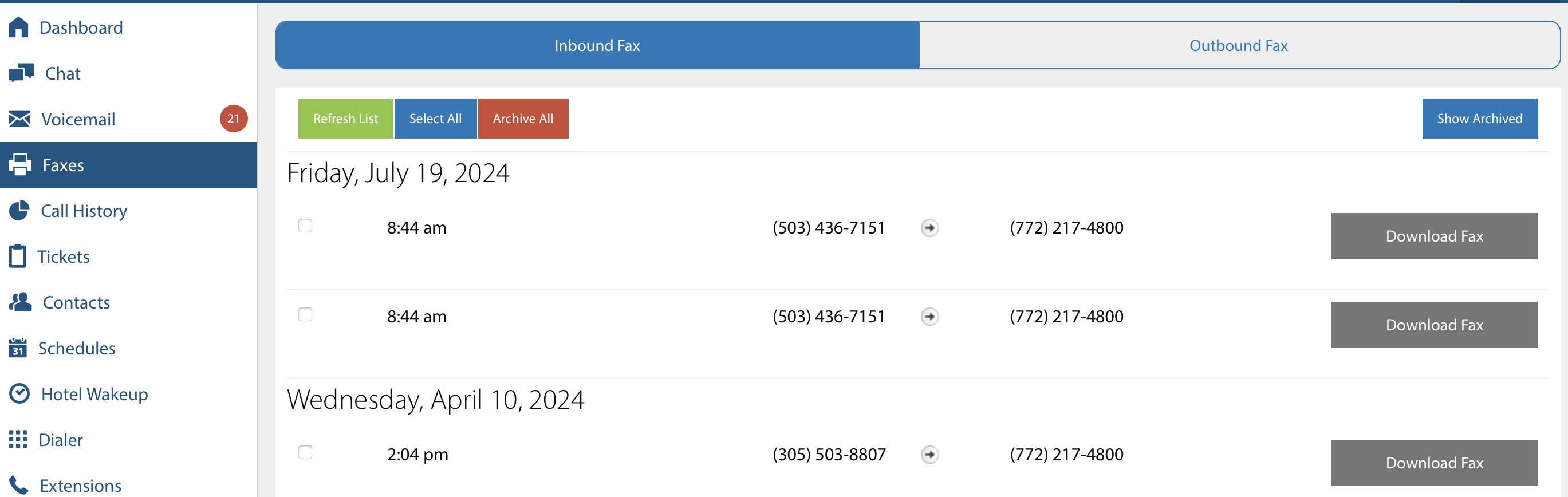
Task: Click the Call History pie icon
Action: coord(19,211)
